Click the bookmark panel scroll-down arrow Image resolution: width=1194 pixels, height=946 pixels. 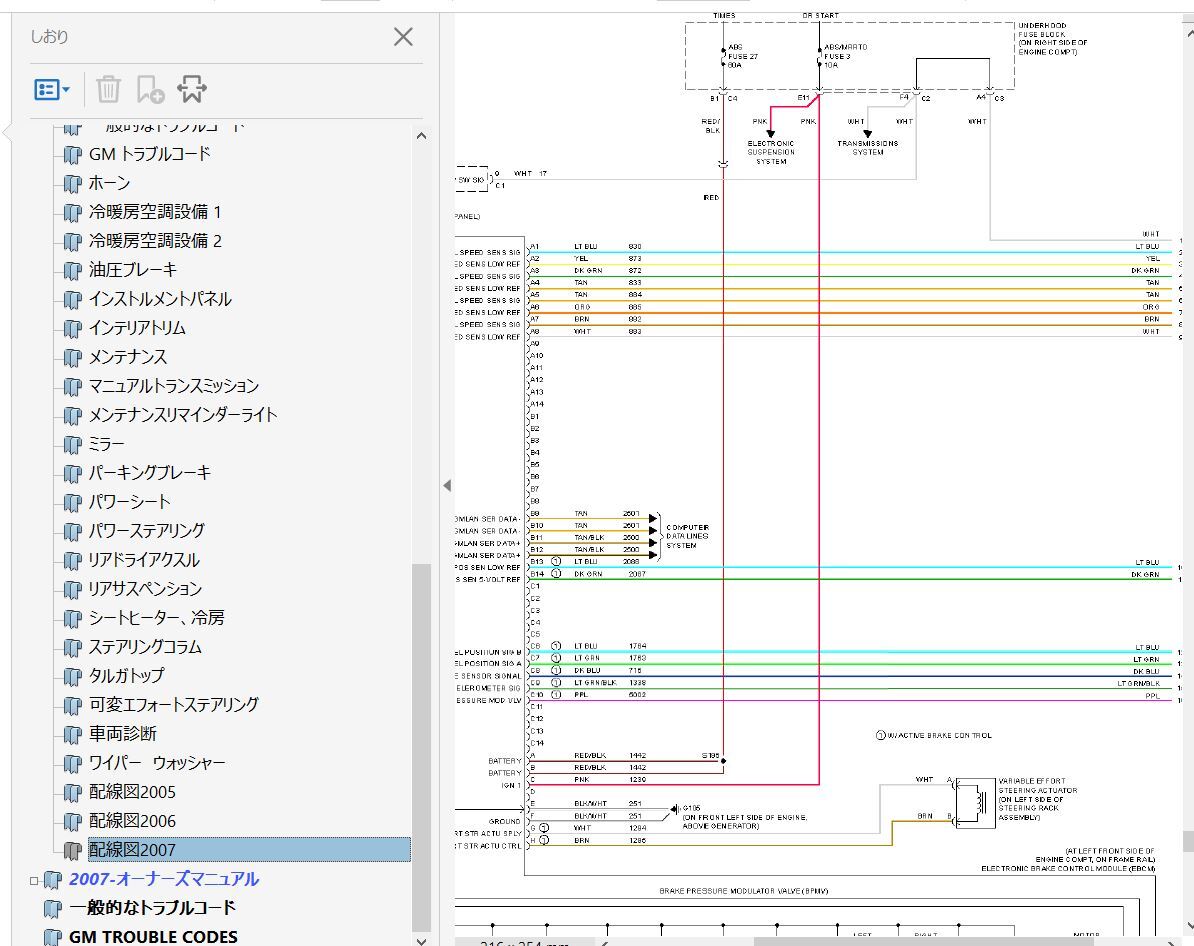pyautogui.click(x=421, y=941)
